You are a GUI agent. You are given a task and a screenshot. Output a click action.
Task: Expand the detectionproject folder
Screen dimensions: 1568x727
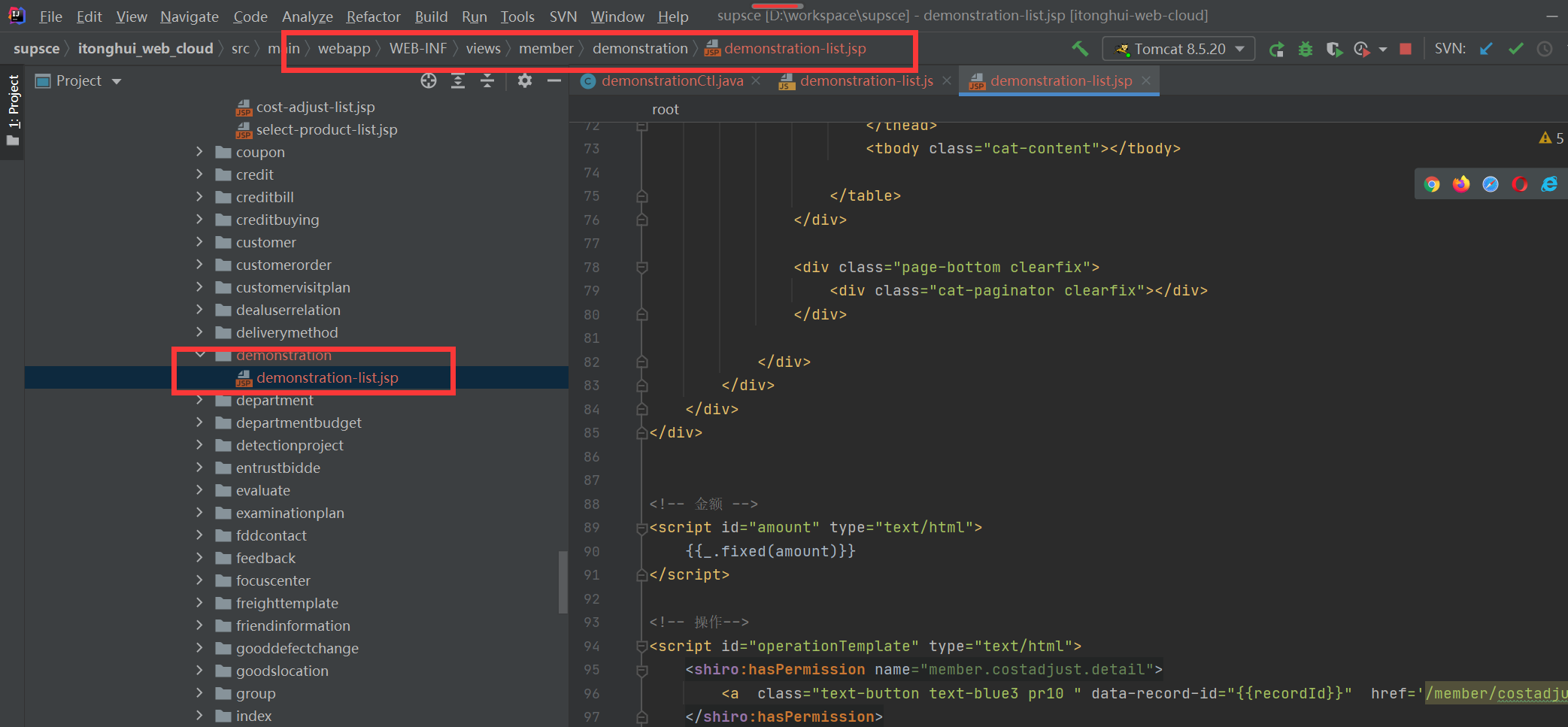(199, 445)
